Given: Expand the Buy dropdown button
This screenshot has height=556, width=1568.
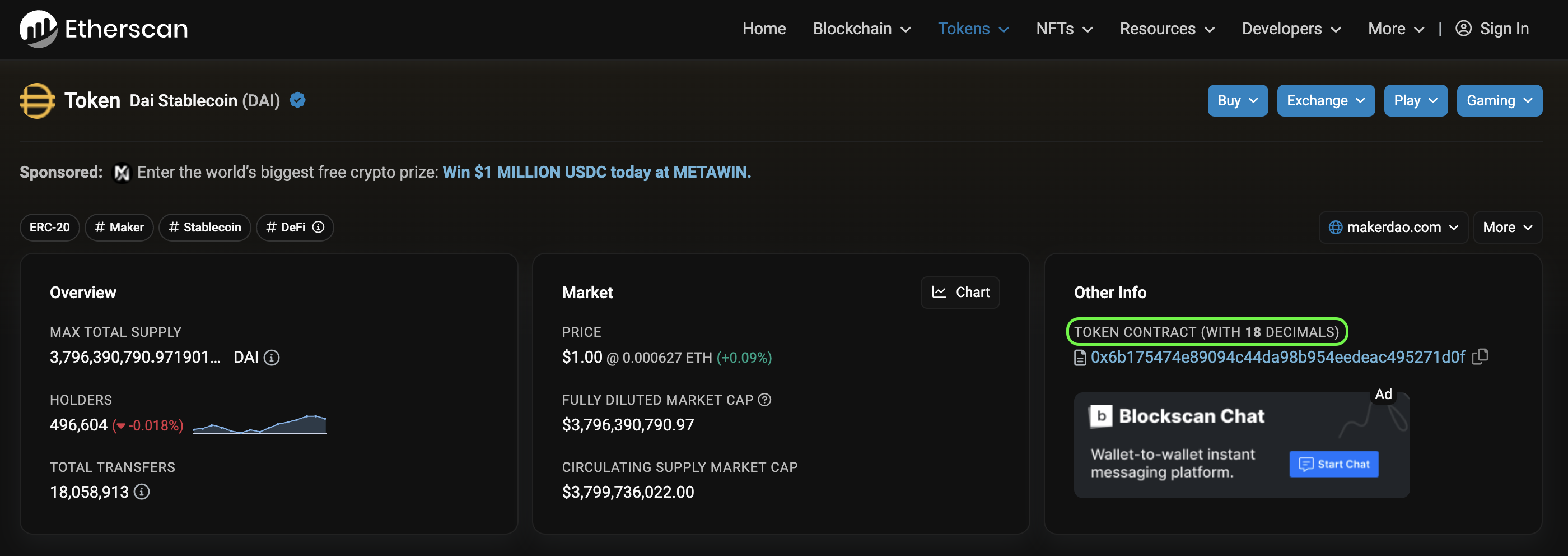Looking at the screenshot, I should coord(1238,100).
